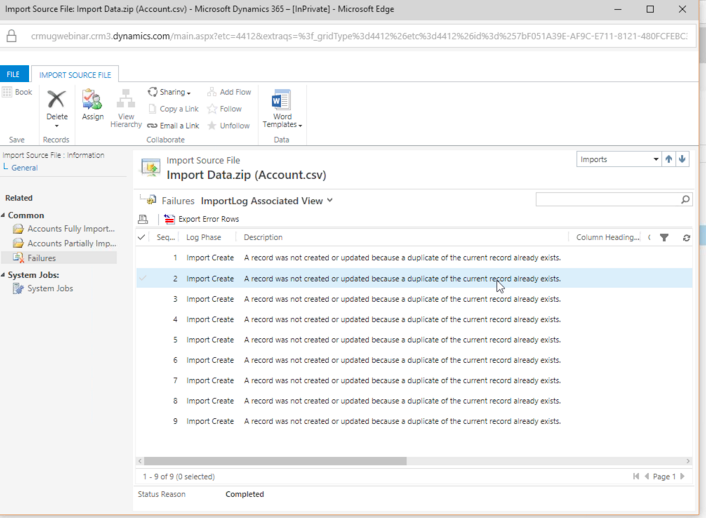Click the horizontal scrollbar thumb
Image resolution: width=706 pixels, height=518 pixels.
(275, 461)
